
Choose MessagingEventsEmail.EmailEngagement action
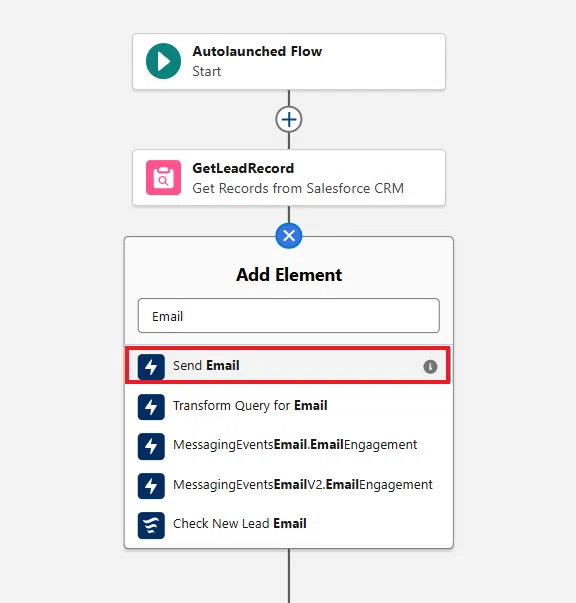pyautogui.click(x=289, y=446)
